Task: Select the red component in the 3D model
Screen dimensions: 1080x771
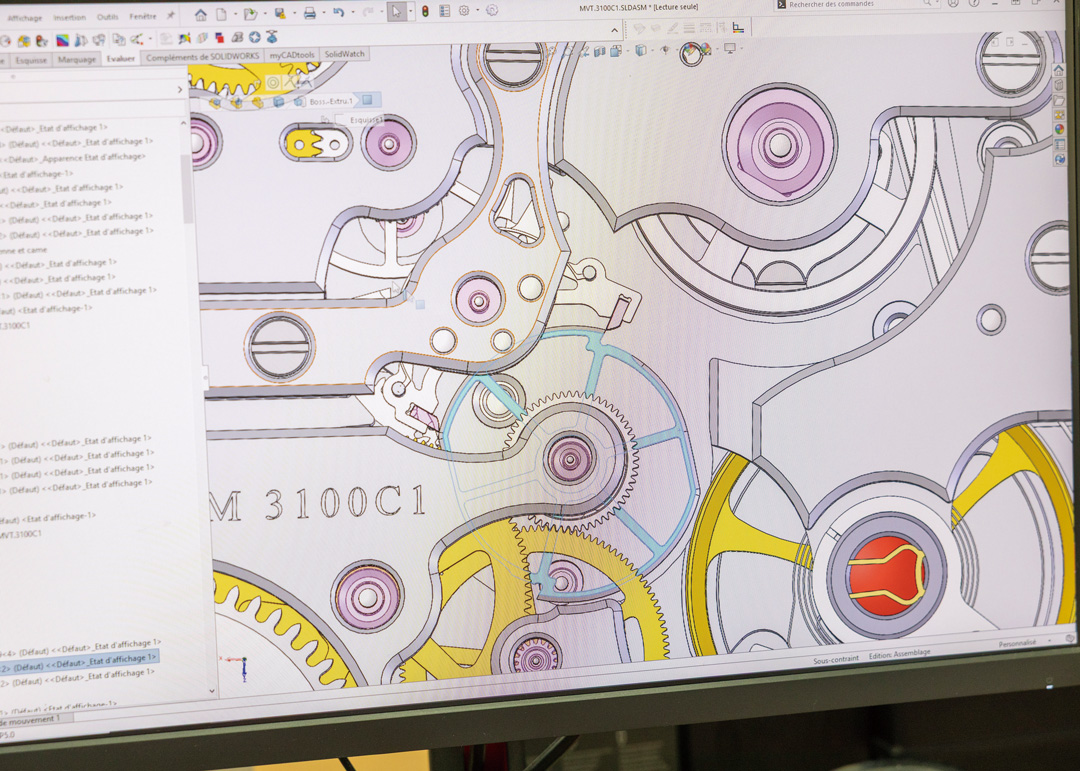Action: coord(886,575)
